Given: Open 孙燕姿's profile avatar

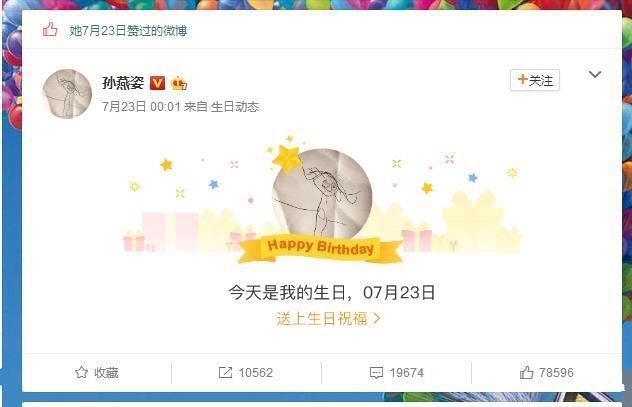Looking at the screenshot, I should (x=67, y=94).
